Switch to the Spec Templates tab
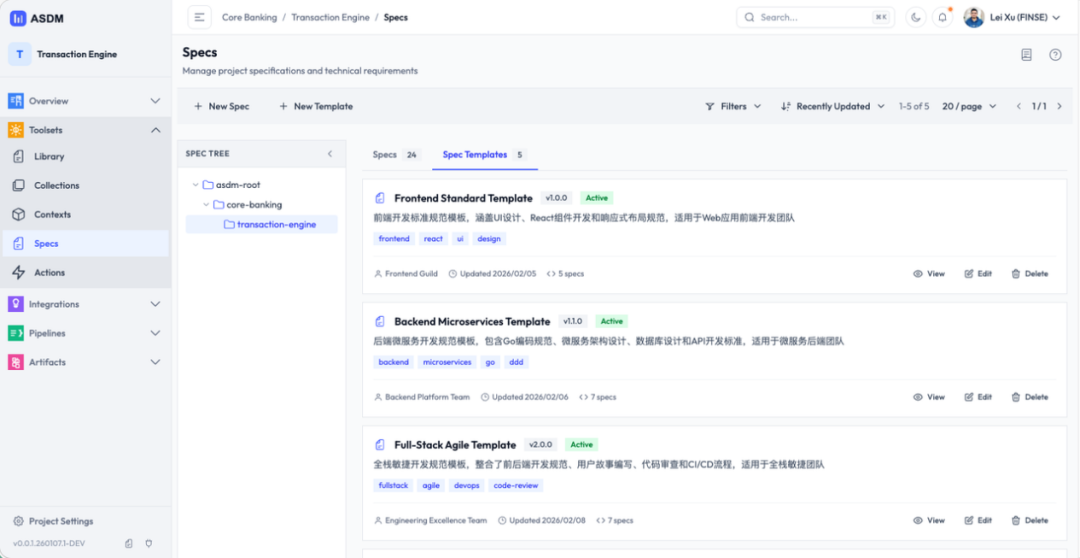1080x558 pixels. click(x=485, y=154)
